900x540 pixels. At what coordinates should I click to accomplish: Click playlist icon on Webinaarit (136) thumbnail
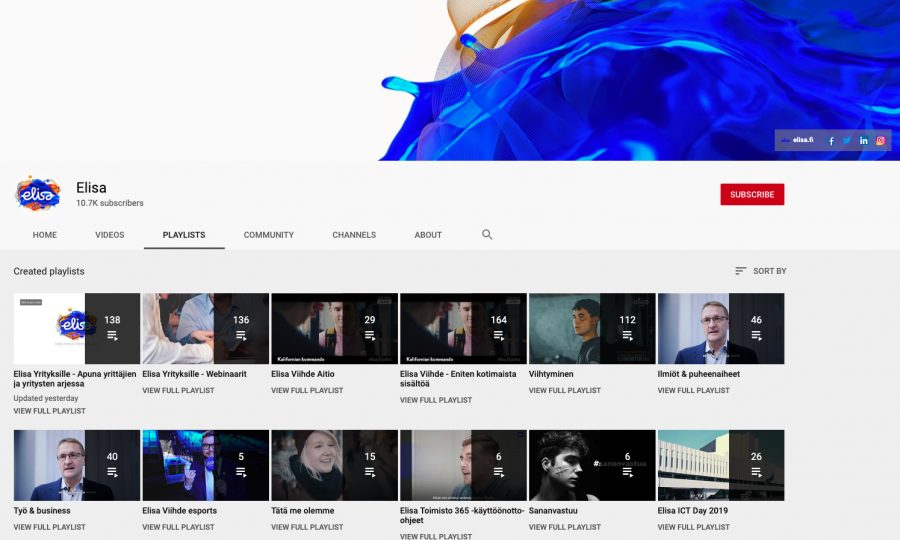(241, 335)
